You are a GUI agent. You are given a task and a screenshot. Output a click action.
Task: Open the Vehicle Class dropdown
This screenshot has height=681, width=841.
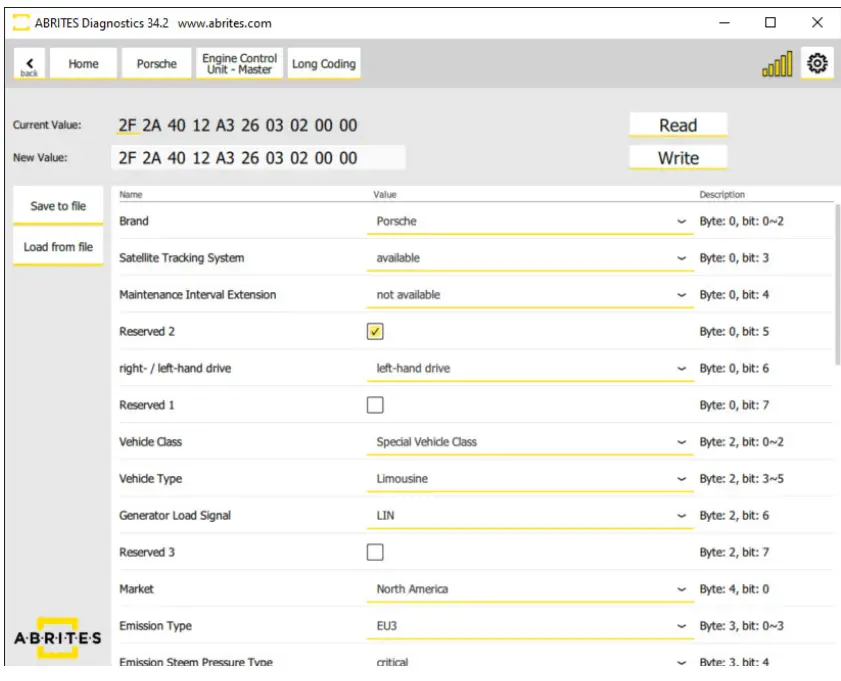click(529, 442)
